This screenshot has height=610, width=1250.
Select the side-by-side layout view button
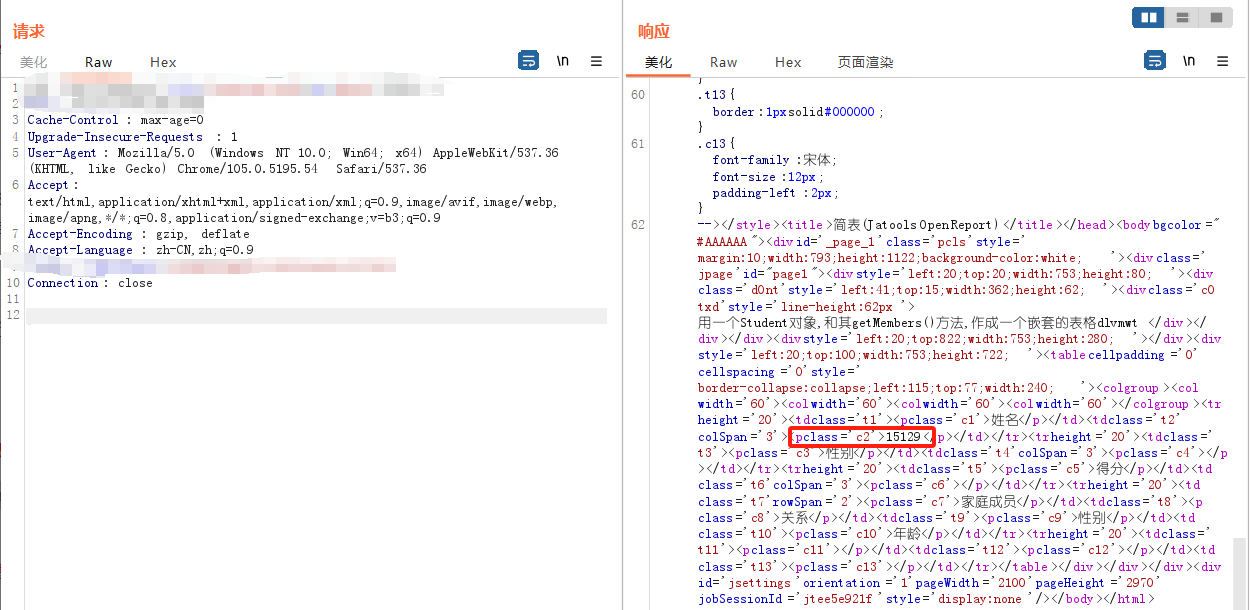click(x=1149, y=17)
